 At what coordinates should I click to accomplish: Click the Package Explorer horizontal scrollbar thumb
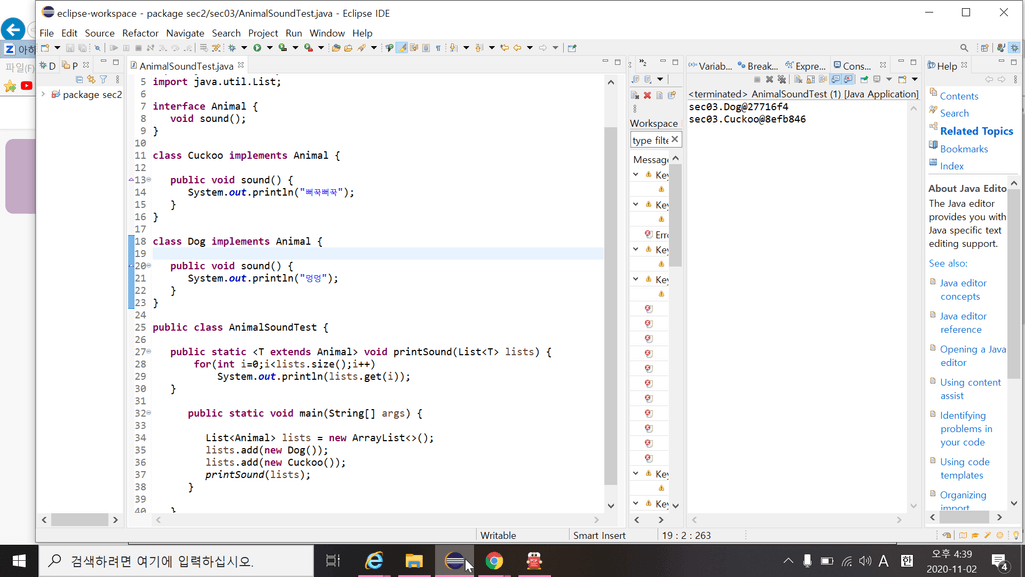(x=80, y=519)
